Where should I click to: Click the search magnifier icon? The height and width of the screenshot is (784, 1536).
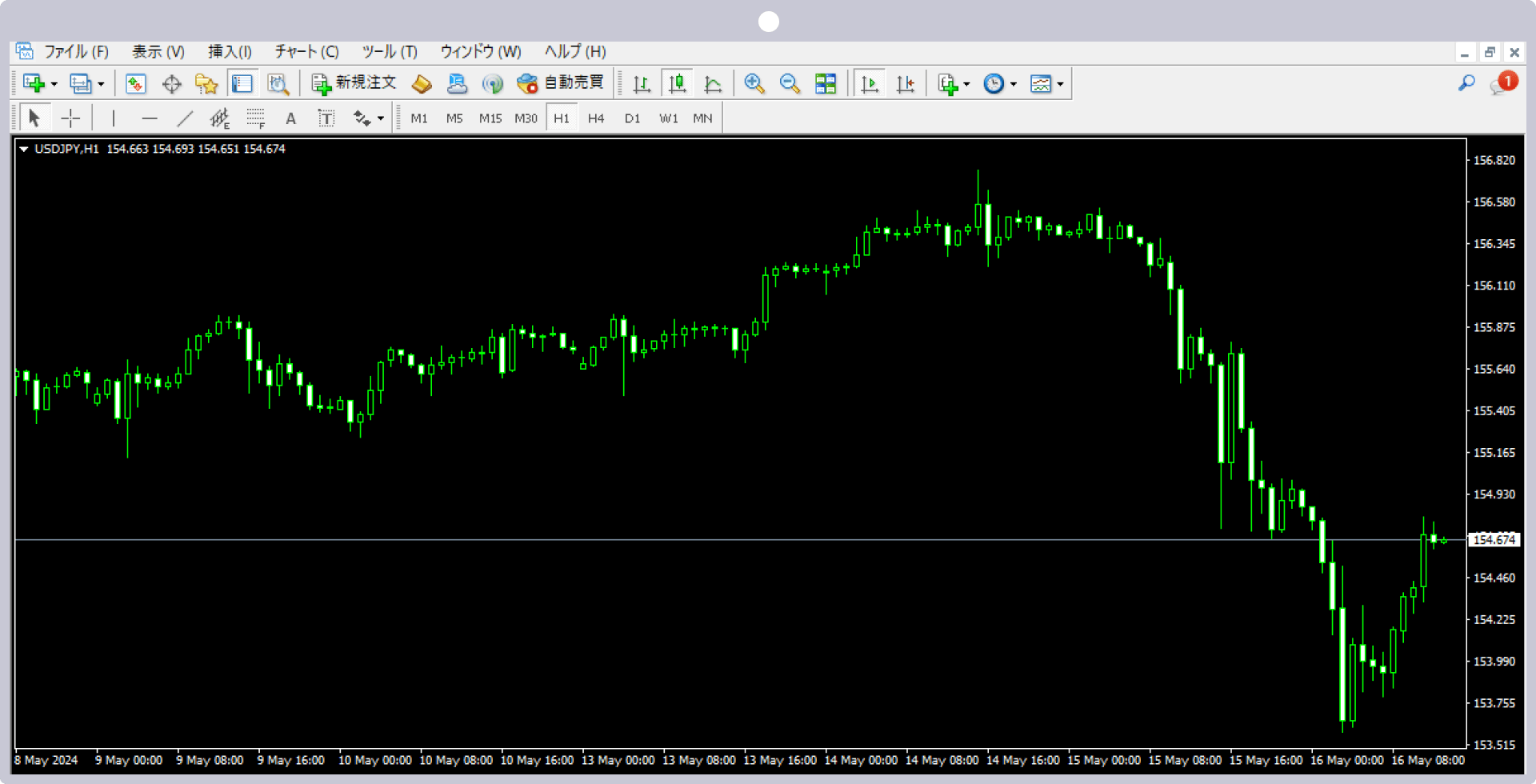click(x=1466, y=82)
